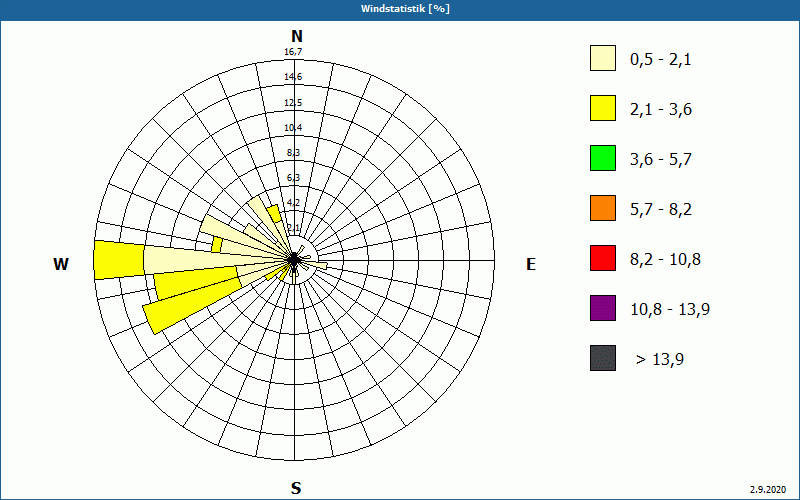The width and height of the screenshot is (800, 500).
Task: Click the 8,3 ring scale value
Action: click(293, 153)
